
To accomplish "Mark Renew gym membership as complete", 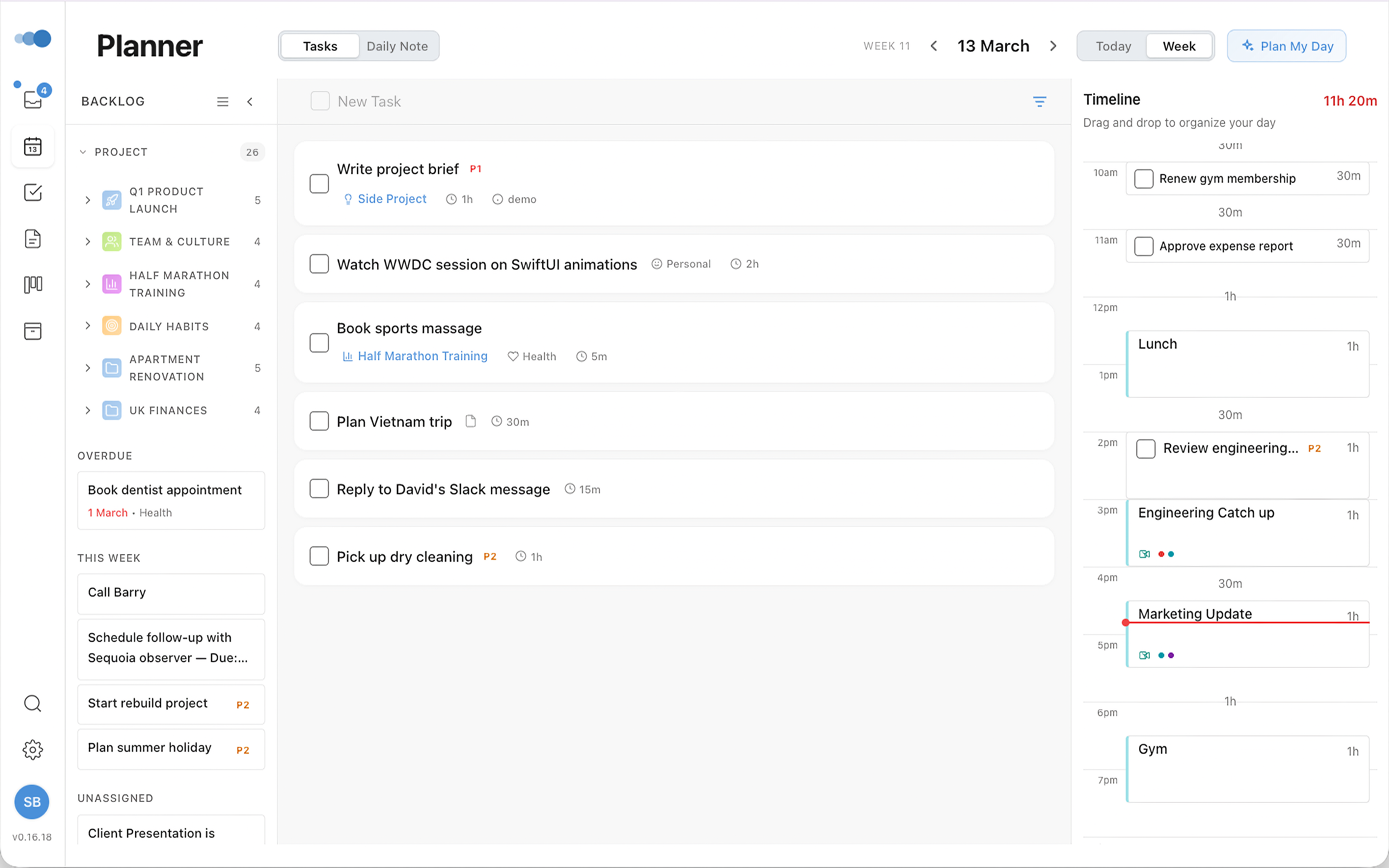I will [1145, 178].
